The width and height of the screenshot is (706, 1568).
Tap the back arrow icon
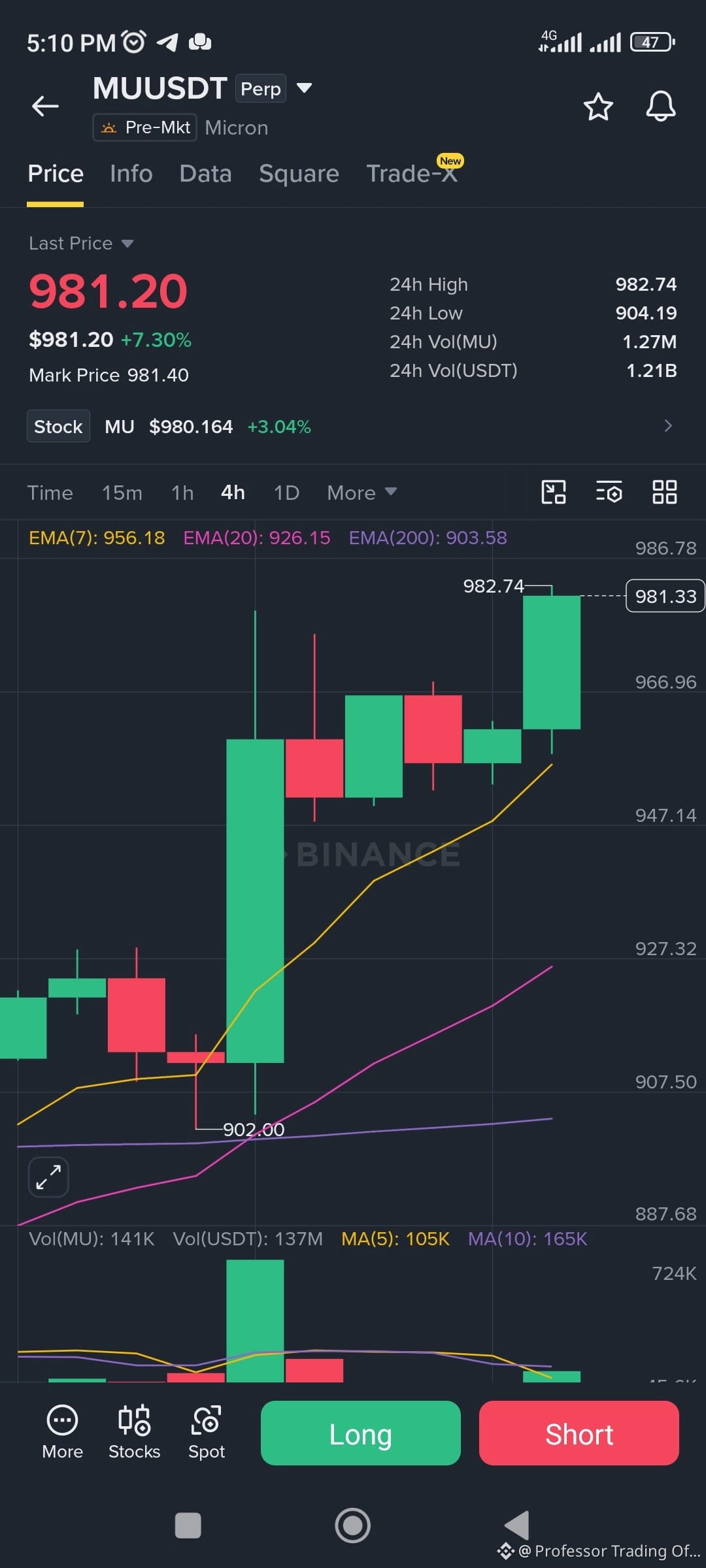click(45, 106)
